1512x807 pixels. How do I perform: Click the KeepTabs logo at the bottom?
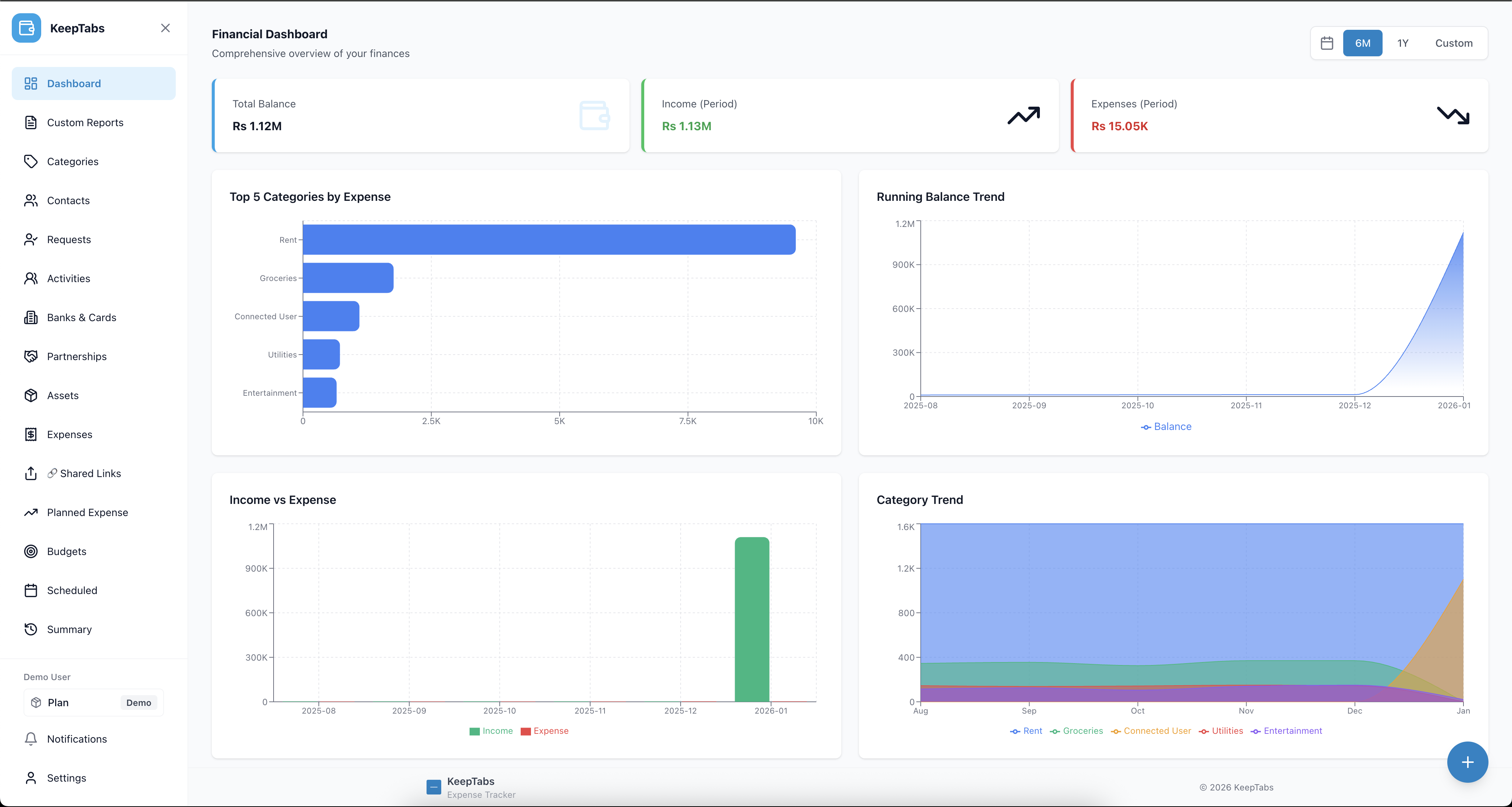click(x=434, y=787)
